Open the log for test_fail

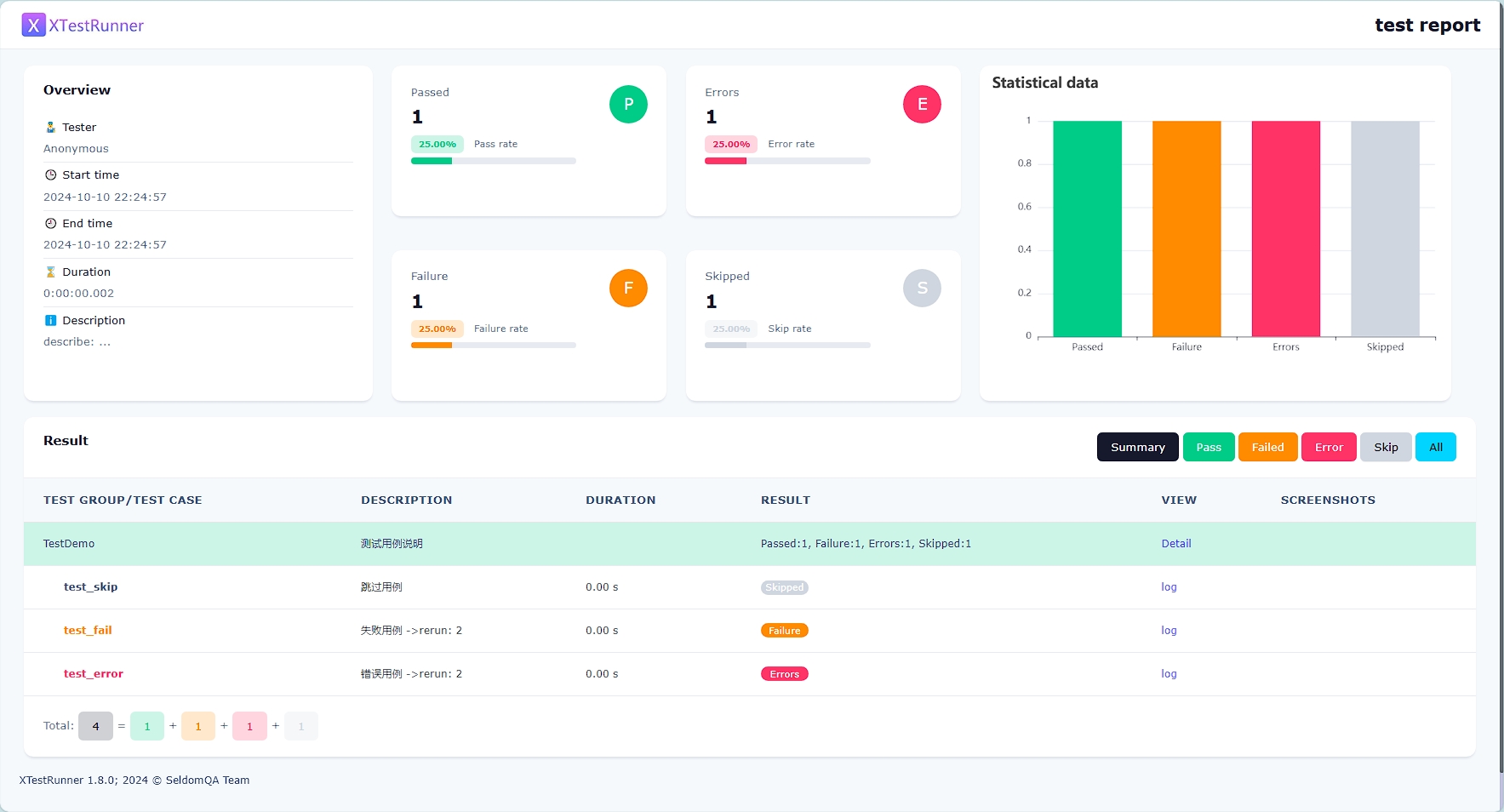tap(1169, 631)
